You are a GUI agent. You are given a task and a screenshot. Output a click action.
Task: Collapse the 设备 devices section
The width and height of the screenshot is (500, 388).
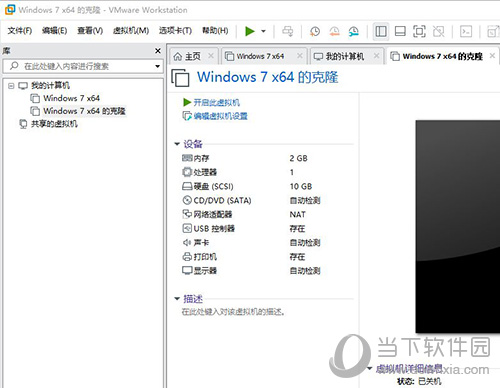pos(177,144)
